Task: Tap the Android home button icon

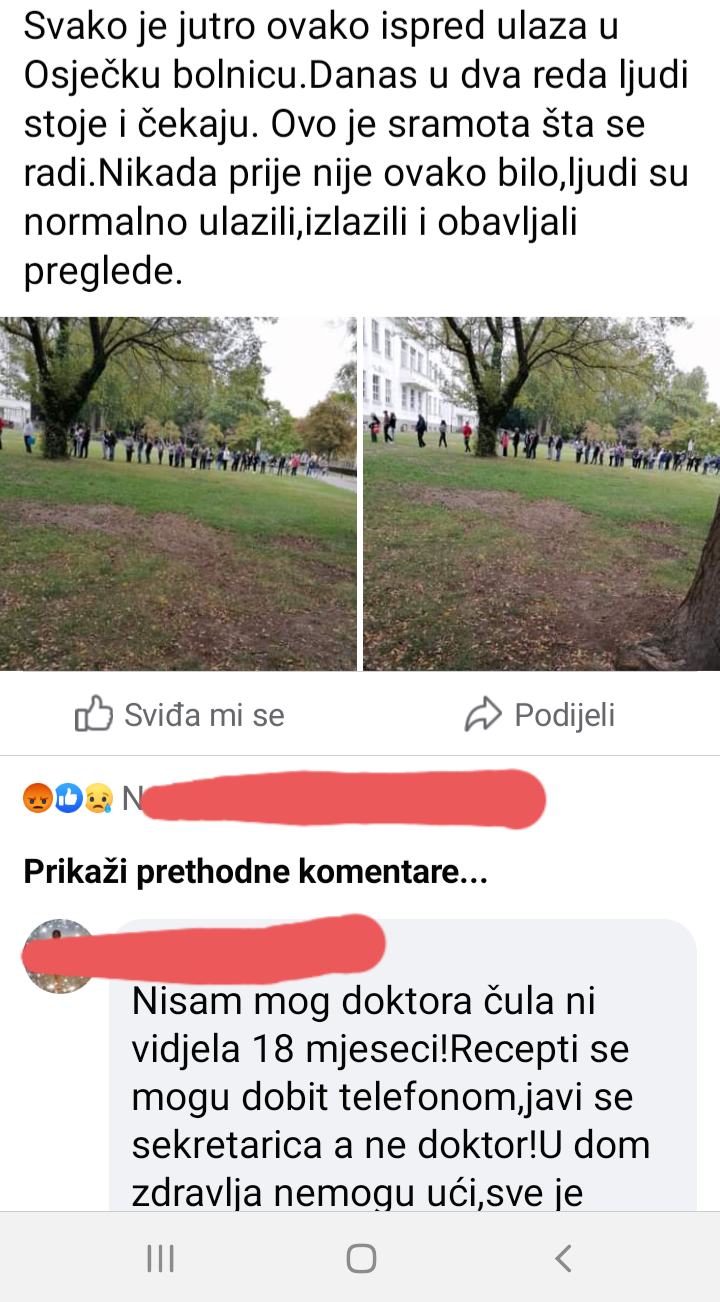Action: click(361, 1258)
